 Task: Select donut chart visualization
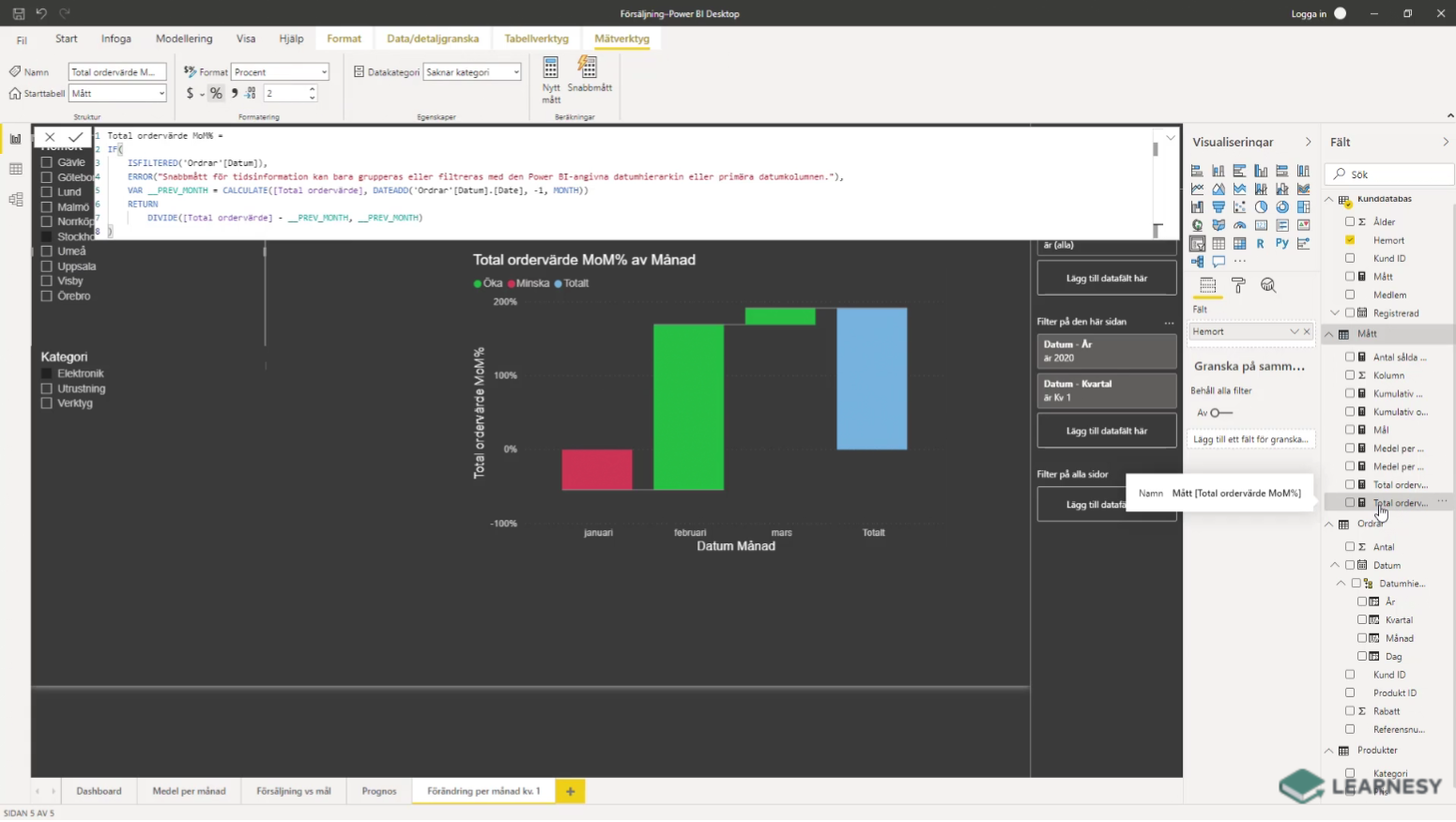click(x=1282, y=206)
